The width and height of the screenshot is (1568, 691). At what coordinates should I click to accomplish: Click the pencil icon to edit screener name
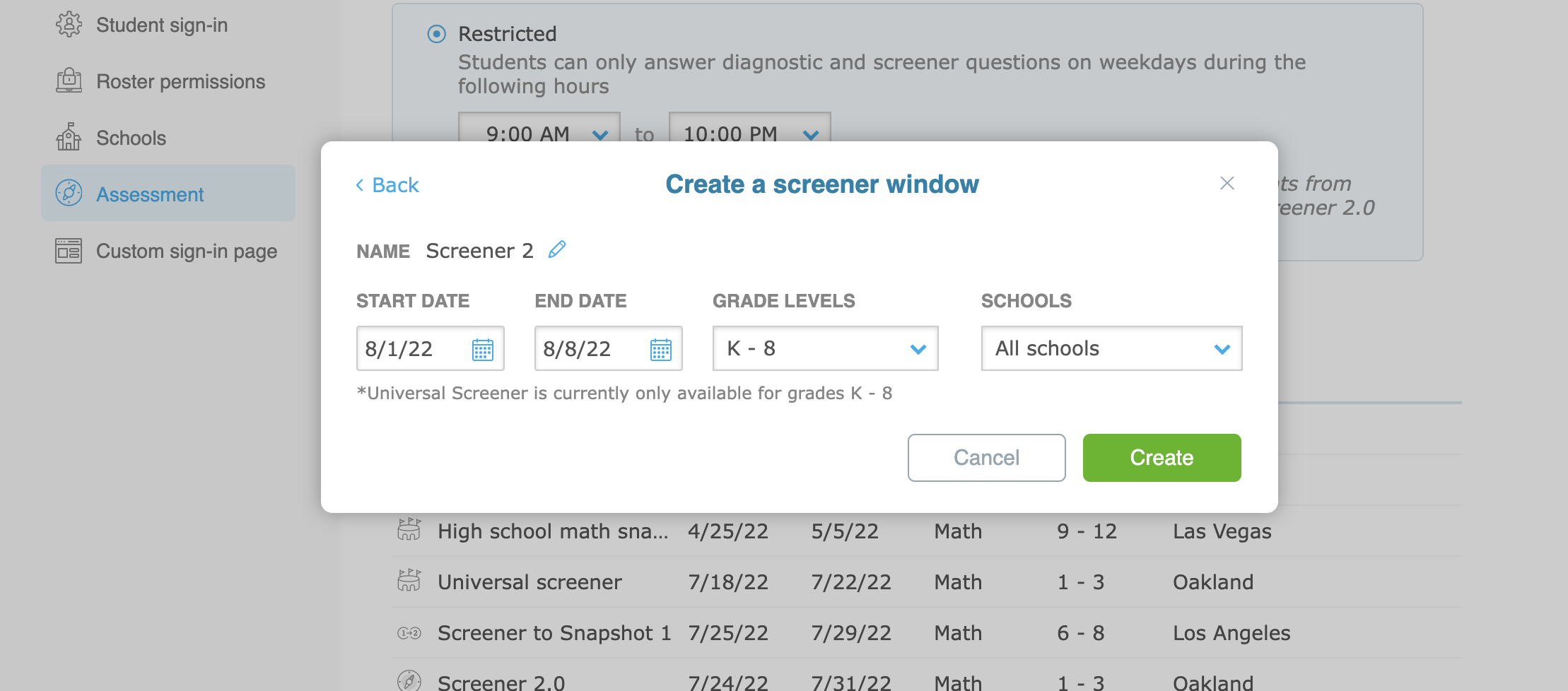tap(557, 249)
